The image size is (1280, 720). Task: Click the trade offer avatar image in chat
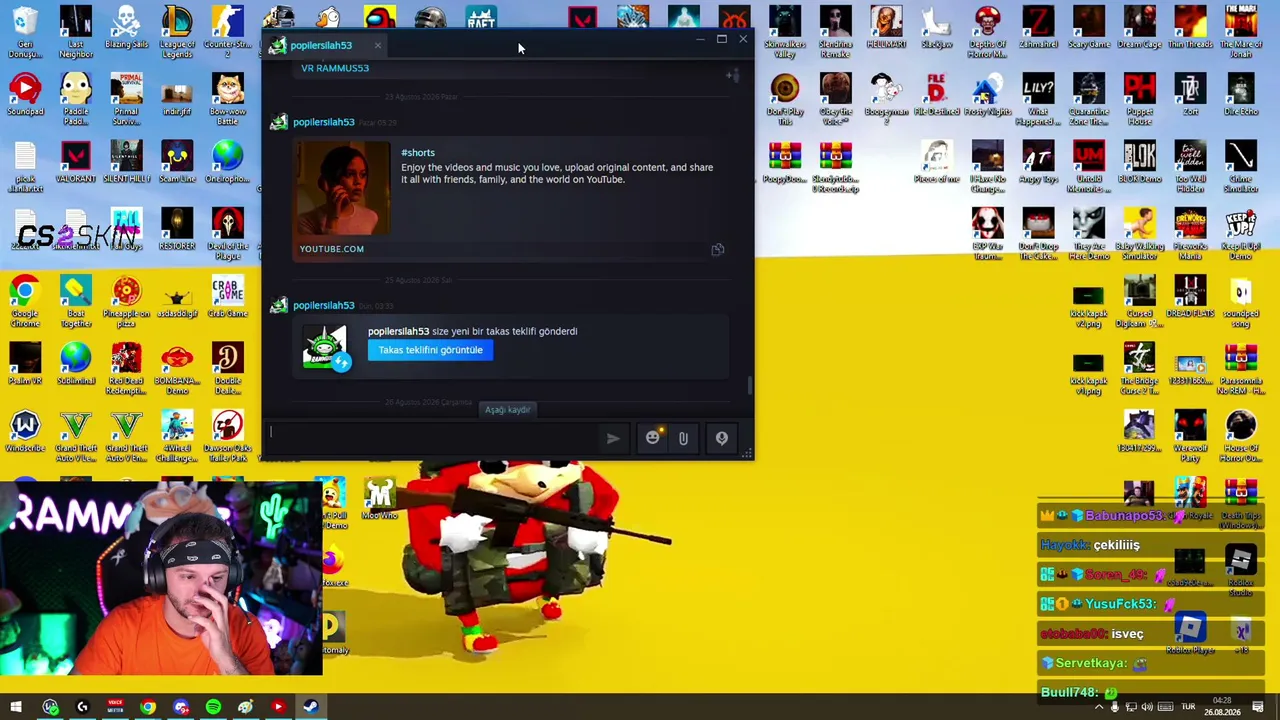(x=325, y=347)
